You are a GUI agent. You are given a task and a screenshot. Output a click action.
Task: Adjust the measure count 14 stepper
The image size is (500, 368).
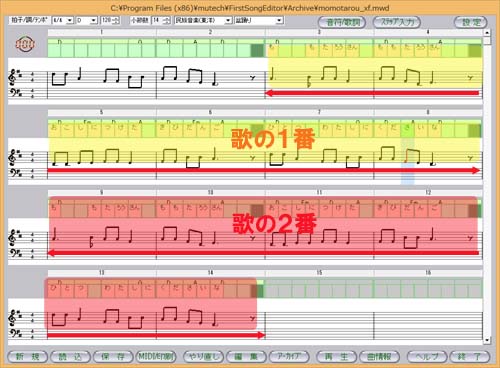coord(167,20)
